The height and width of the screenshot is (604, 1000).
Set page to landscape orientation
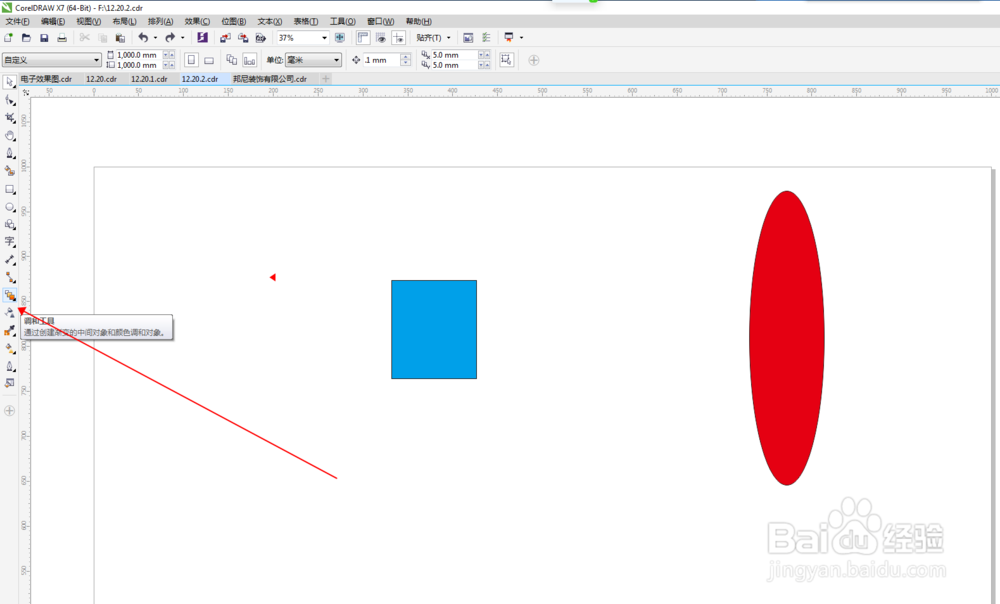click(x=209, y=60)
